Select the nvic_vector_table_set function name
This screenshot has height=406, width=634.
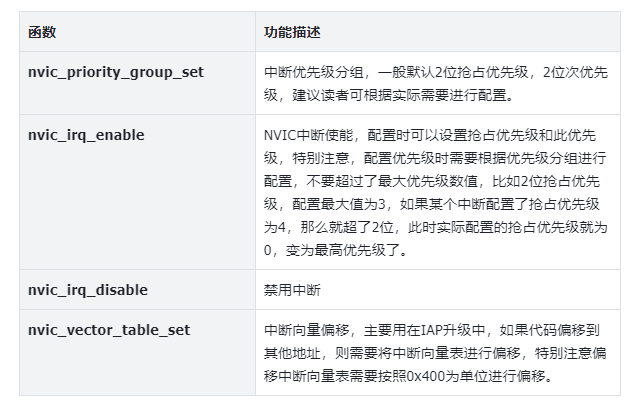point(109,330)
